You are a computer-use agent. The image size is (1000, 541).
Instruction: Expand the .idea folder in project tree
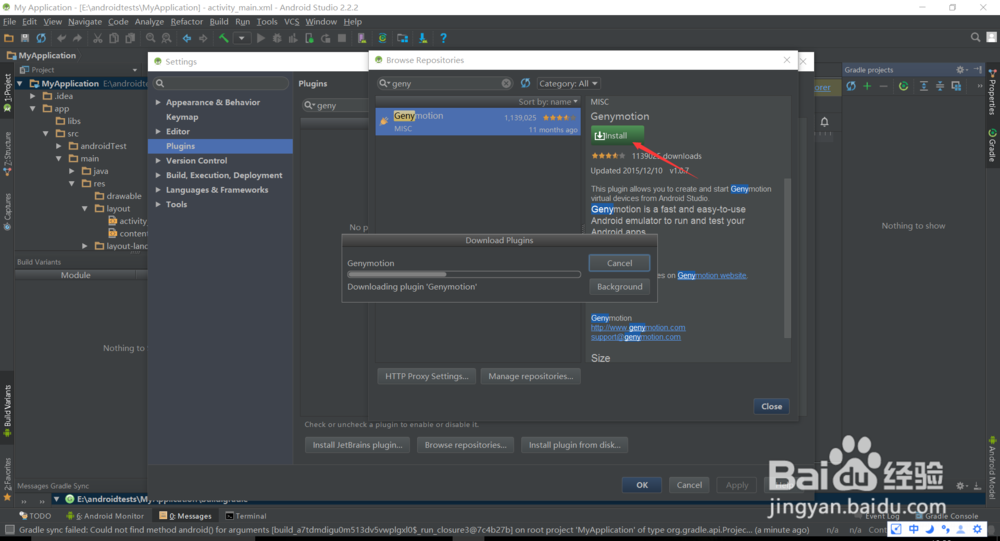[x=33, y=96]
